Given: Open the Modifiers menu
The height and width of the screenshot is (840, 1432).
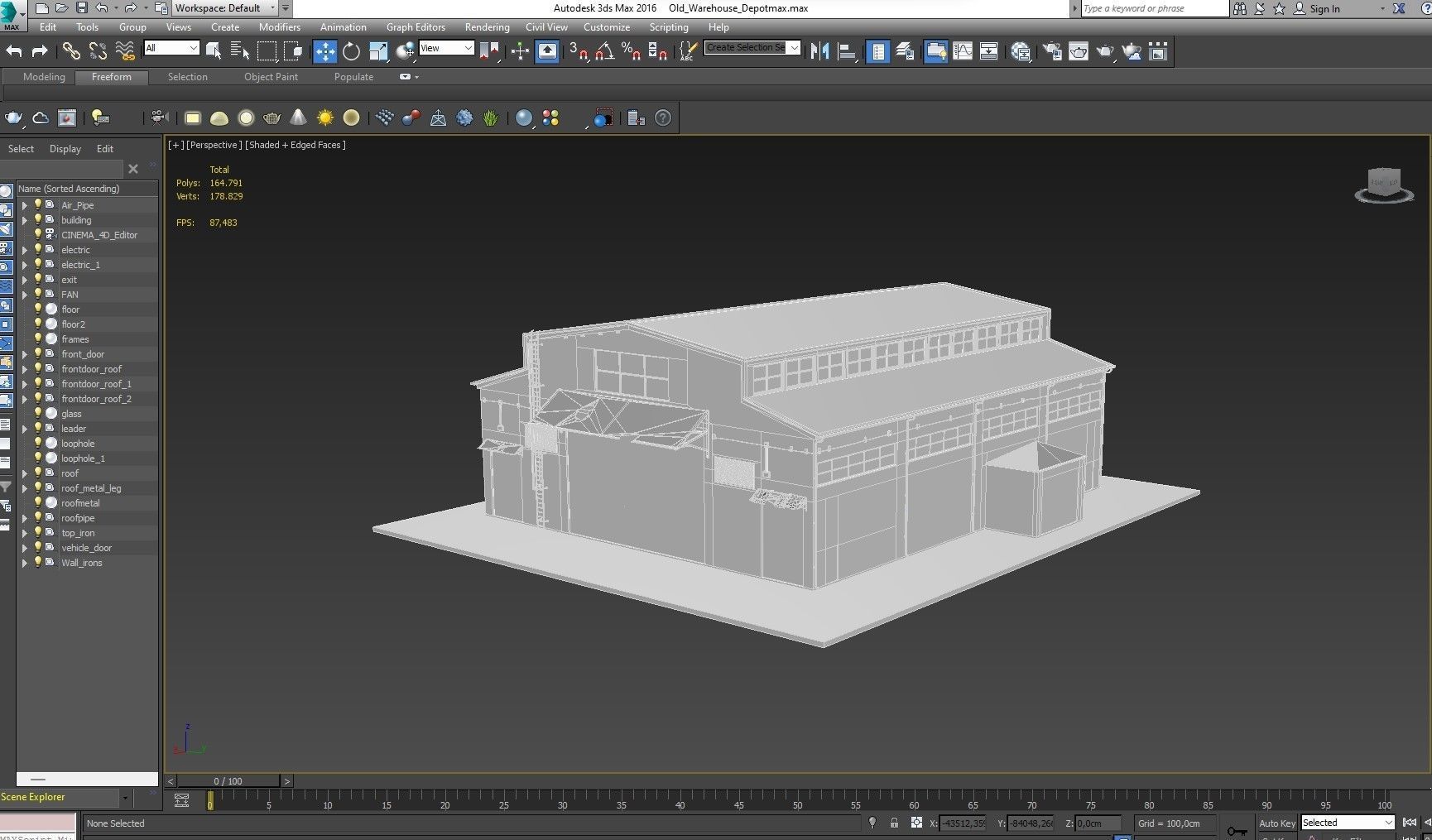Looking at the screenshot, I should (280, 27).
